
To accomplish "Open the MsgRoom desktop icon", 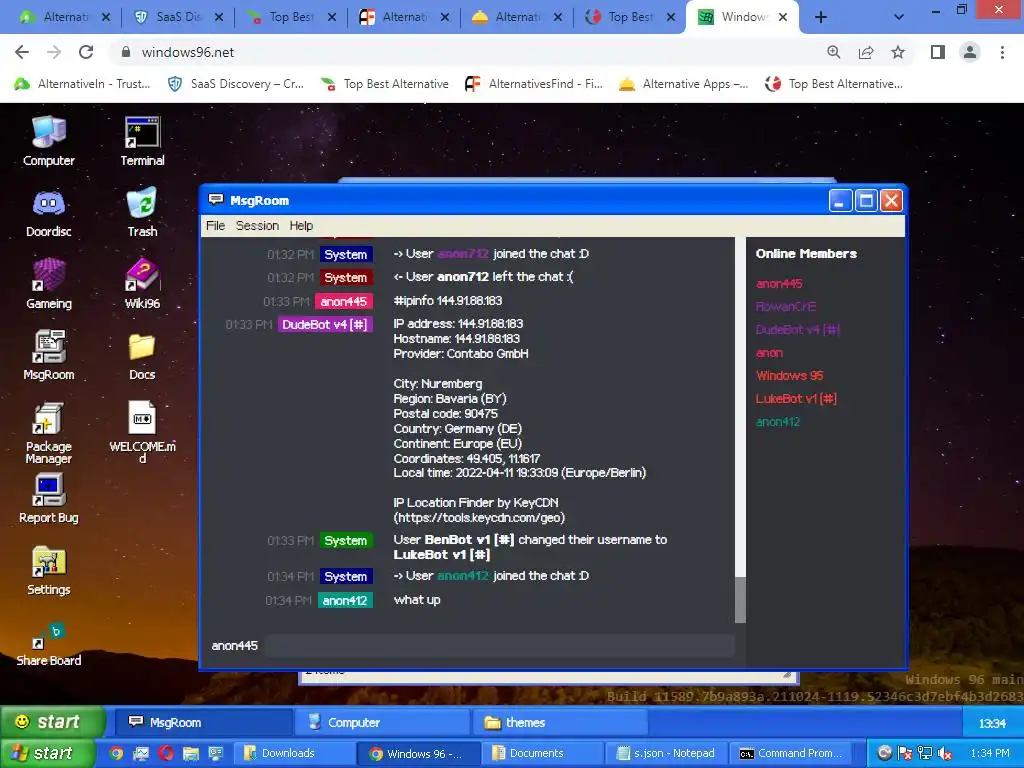I will 48,355.
